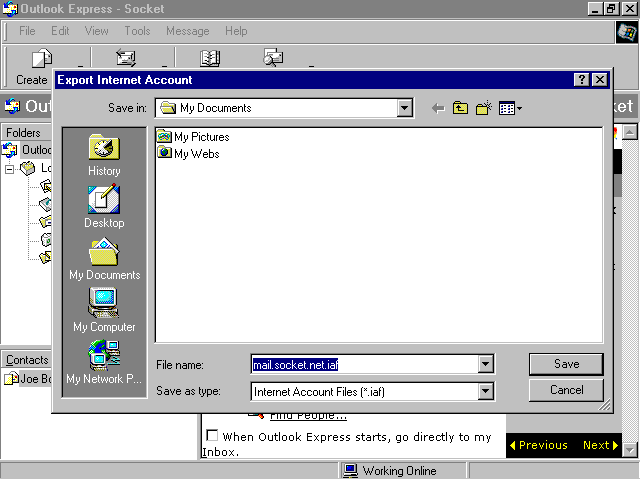This screenshot has height=480, width=640.
Task: Close the Export Internet Account dialog
Action: tap(600, 80)
